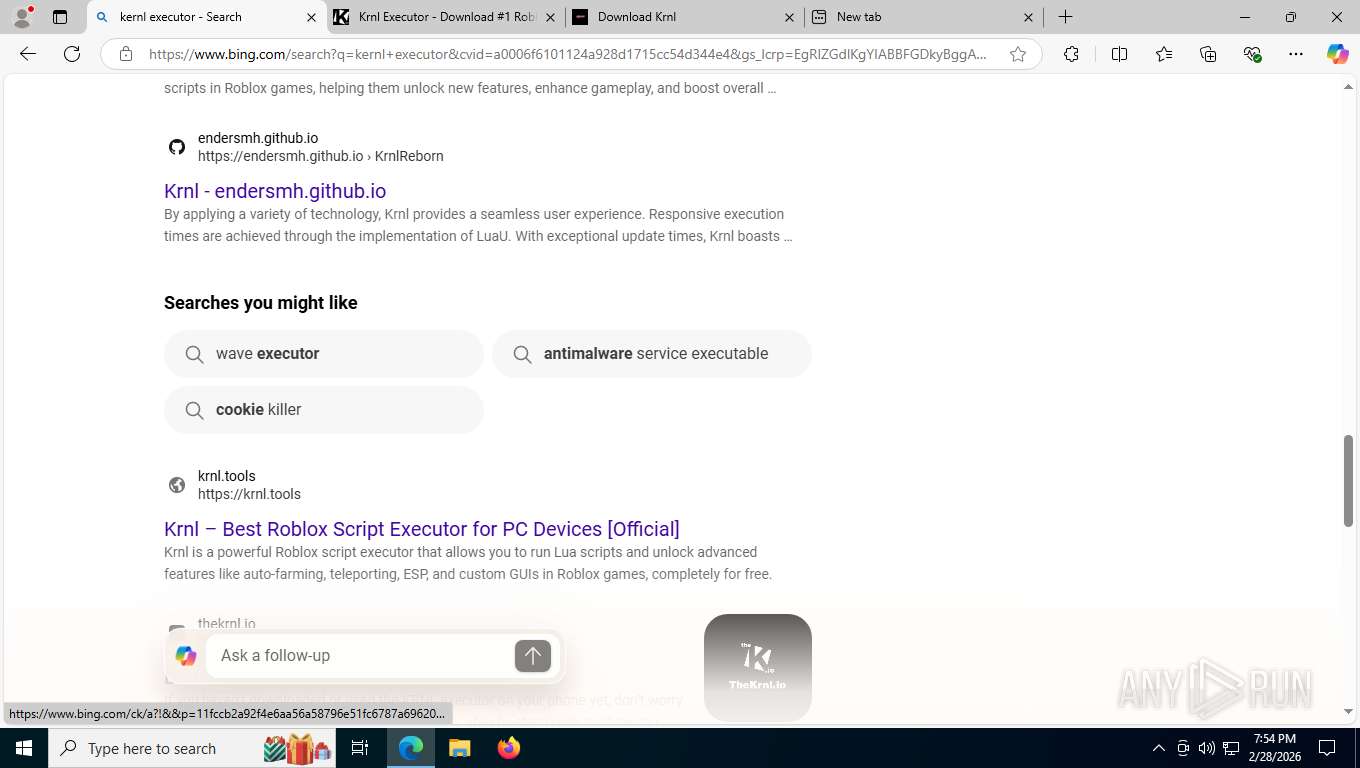1360x768 pixels.
Task: Search suggestion antimalware service executable
Action: click(x=652, y=354)
